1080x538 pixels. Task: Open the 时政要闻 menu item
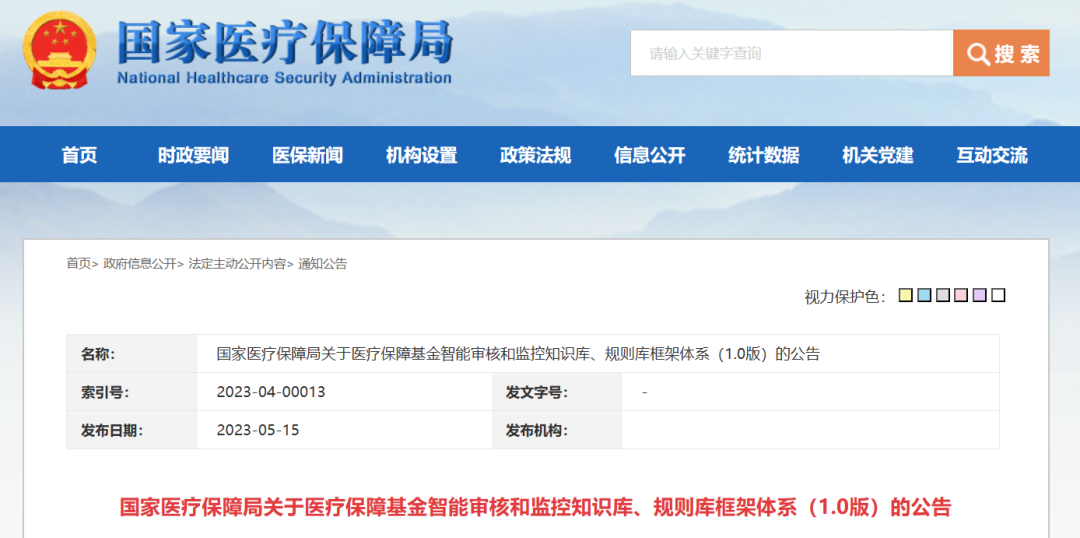[194, 156]
